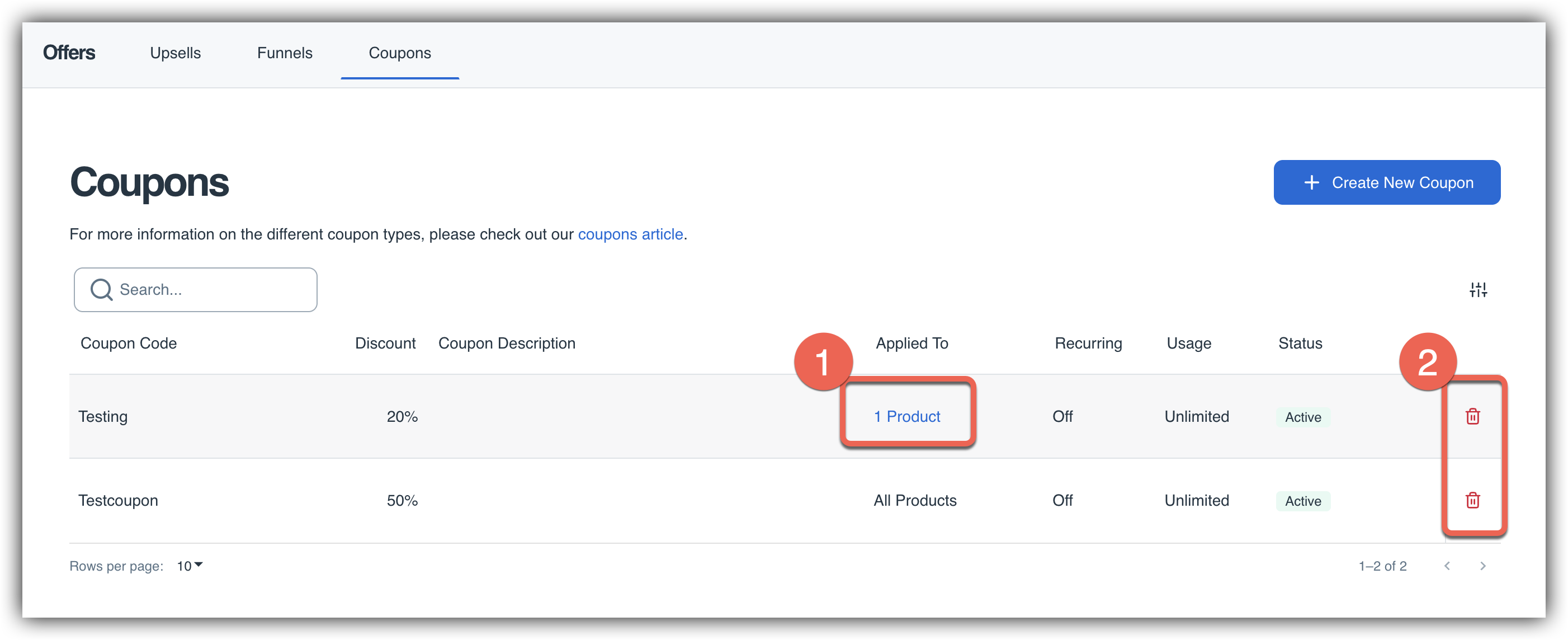Click the Coupon Code column header
The image size is (1568, 640).
pos(129,343)
